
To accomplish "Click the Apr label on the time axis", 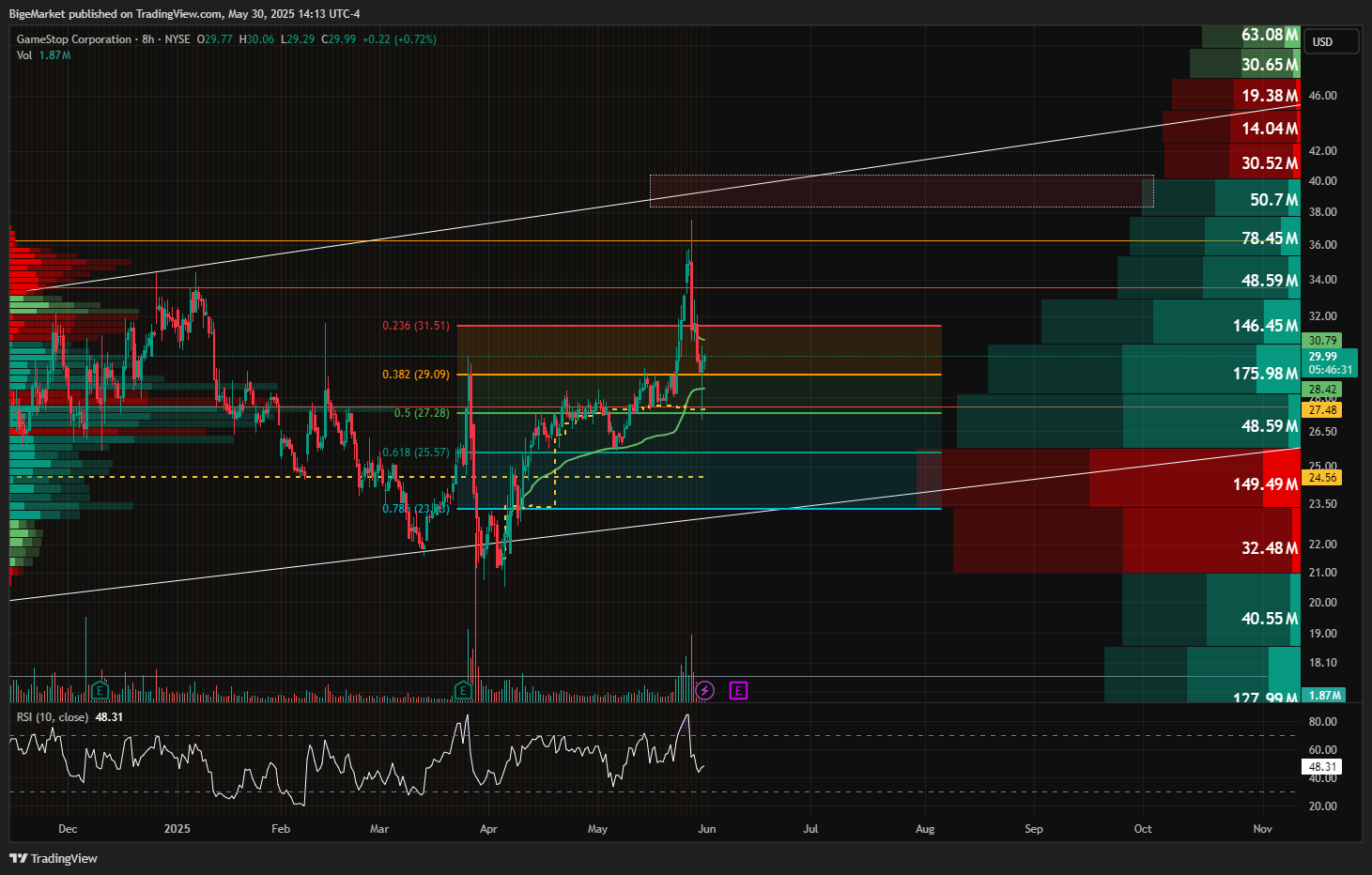I will pyautogui.click(x=488, y=829).
